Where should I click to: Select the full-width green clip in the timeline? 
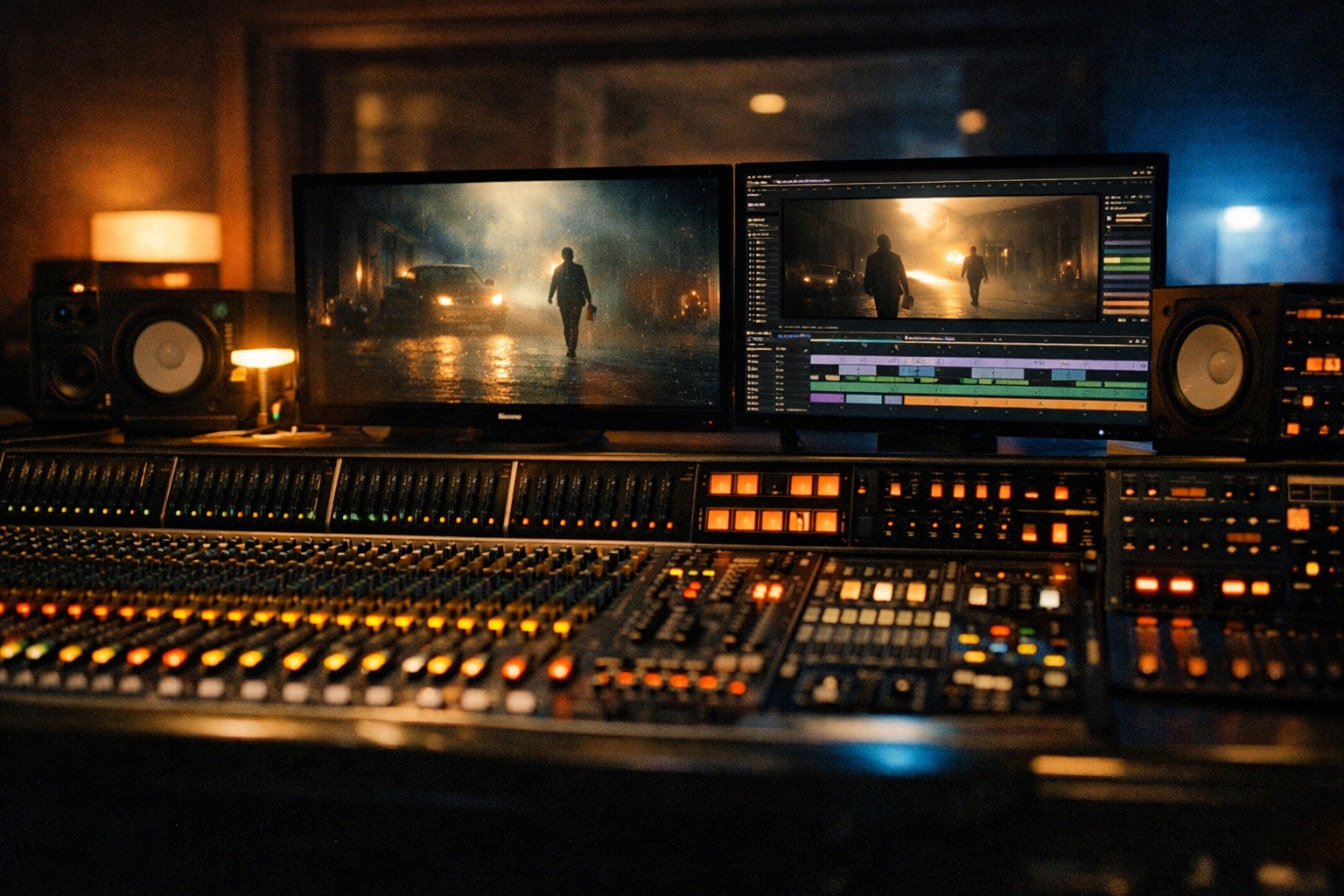978,388
